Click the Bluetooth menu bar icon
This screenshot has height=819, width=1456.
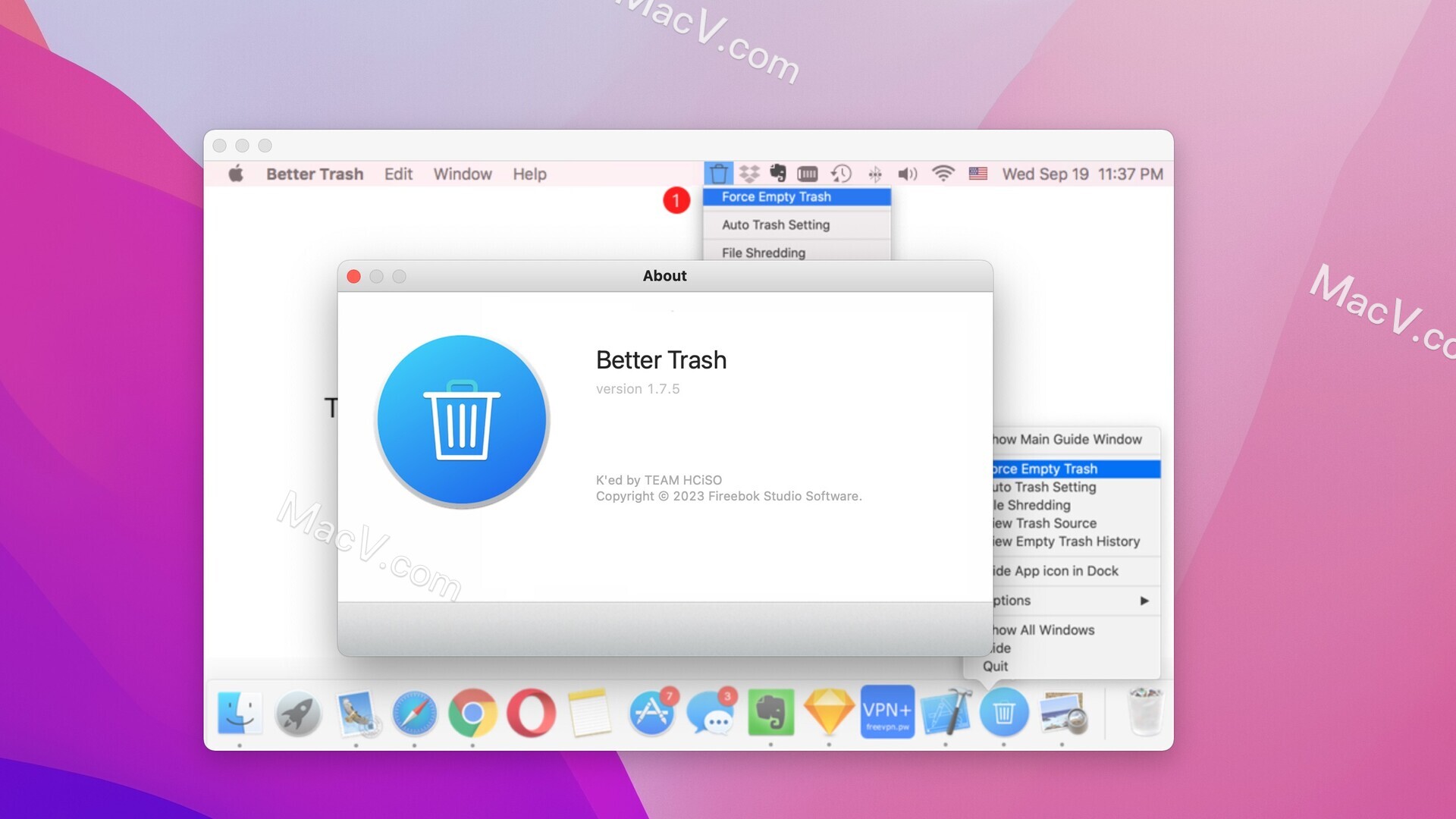coord(875,174)
